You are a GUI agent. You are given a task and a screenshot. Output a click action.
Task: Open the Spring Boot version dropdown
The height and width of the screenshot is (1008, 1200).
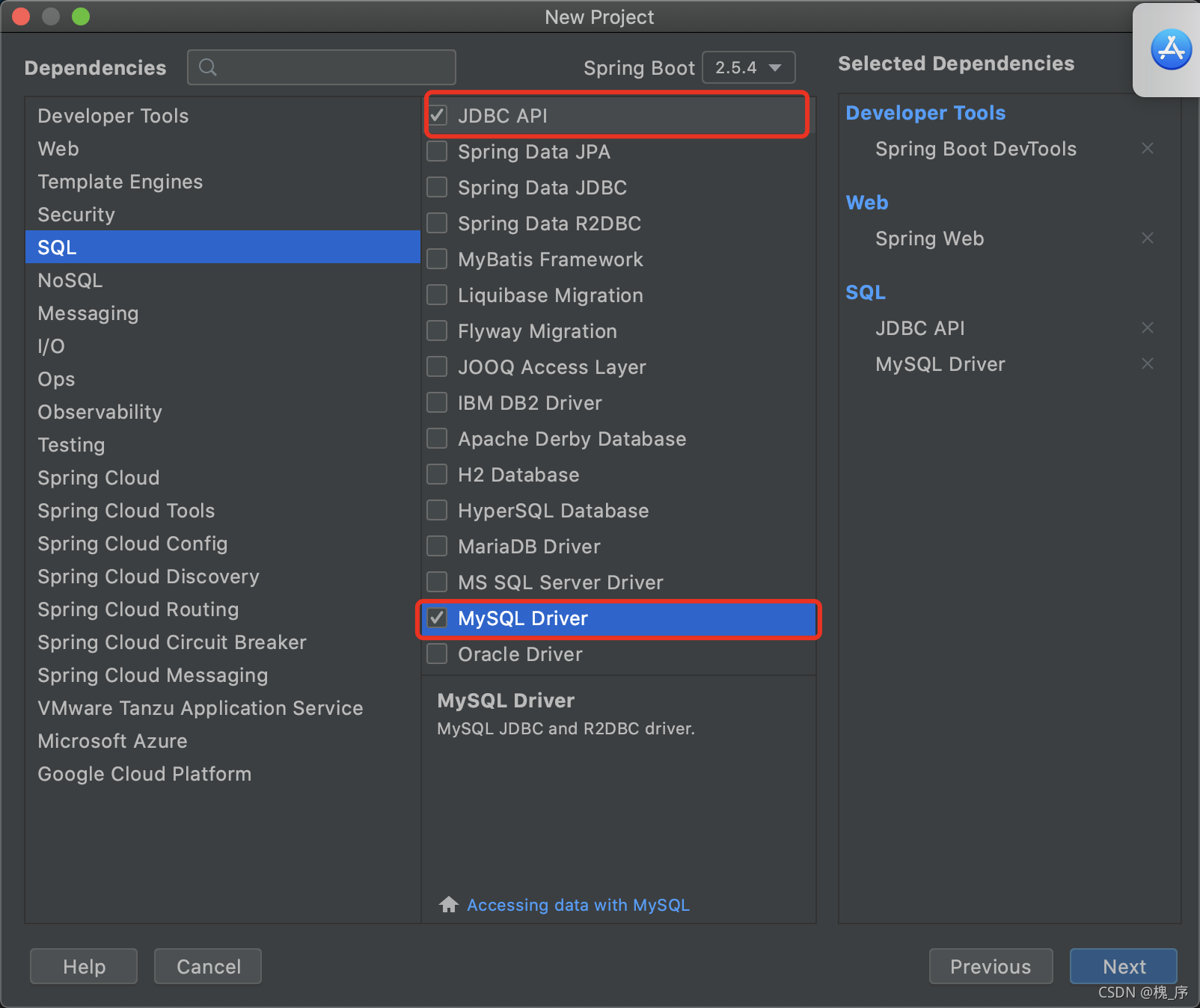tap(749, 67)
